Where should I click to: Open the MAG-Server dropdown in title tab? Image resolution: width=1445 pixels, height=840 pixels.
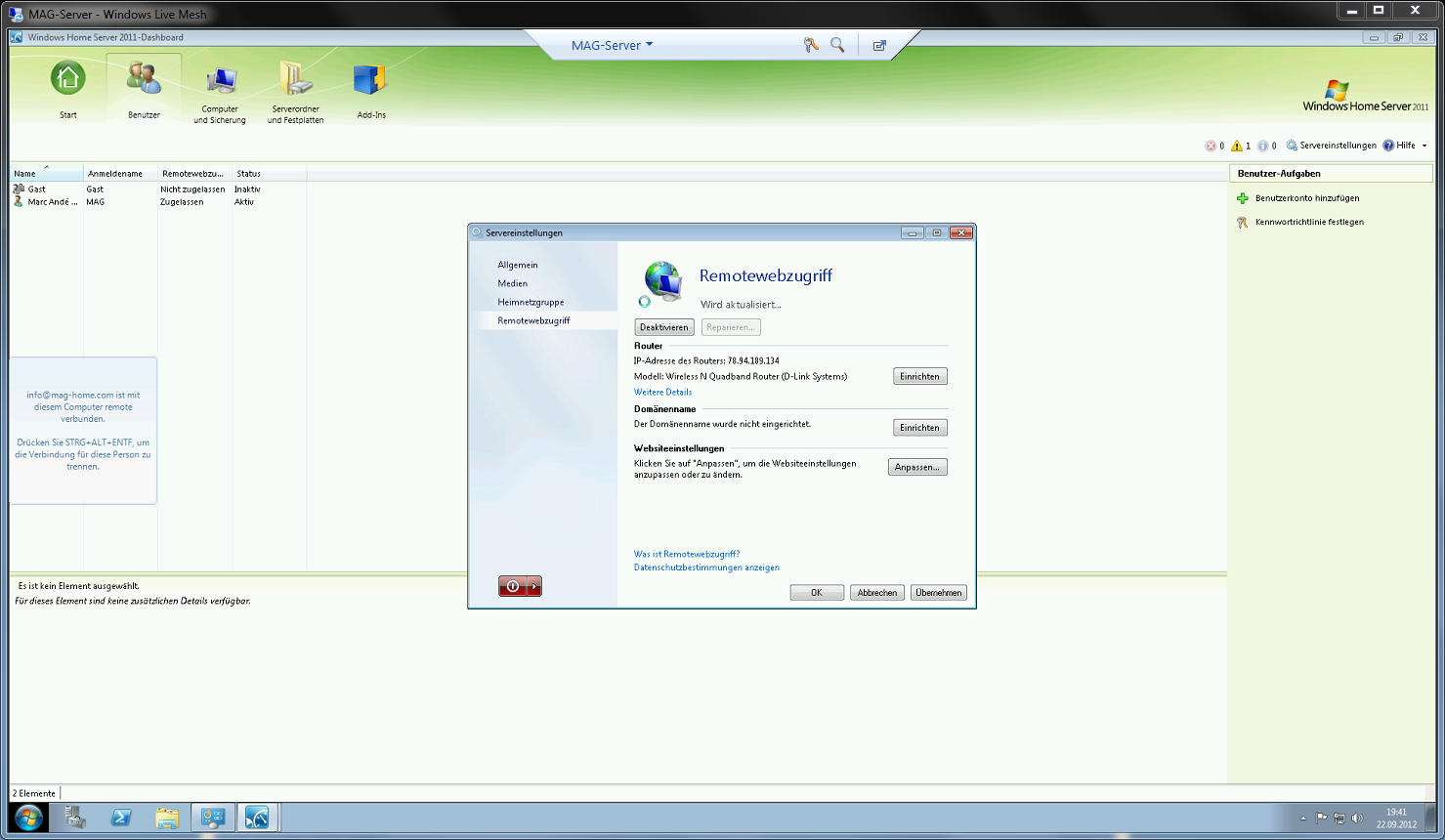pos(613,45)
